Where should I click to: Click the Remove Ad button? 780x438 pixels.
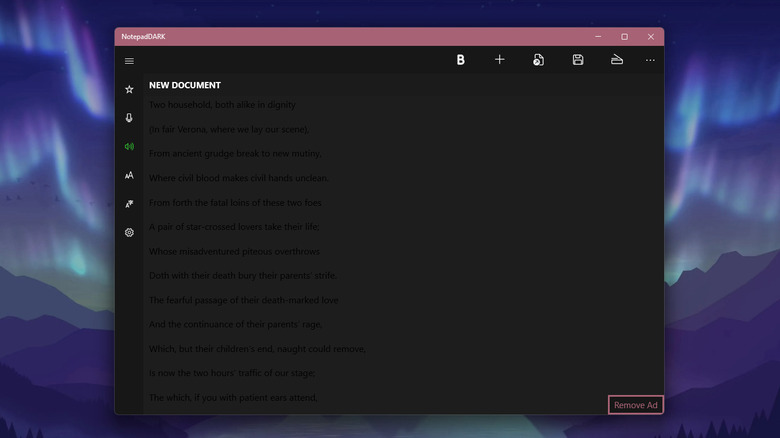click(x=636, y=405)
